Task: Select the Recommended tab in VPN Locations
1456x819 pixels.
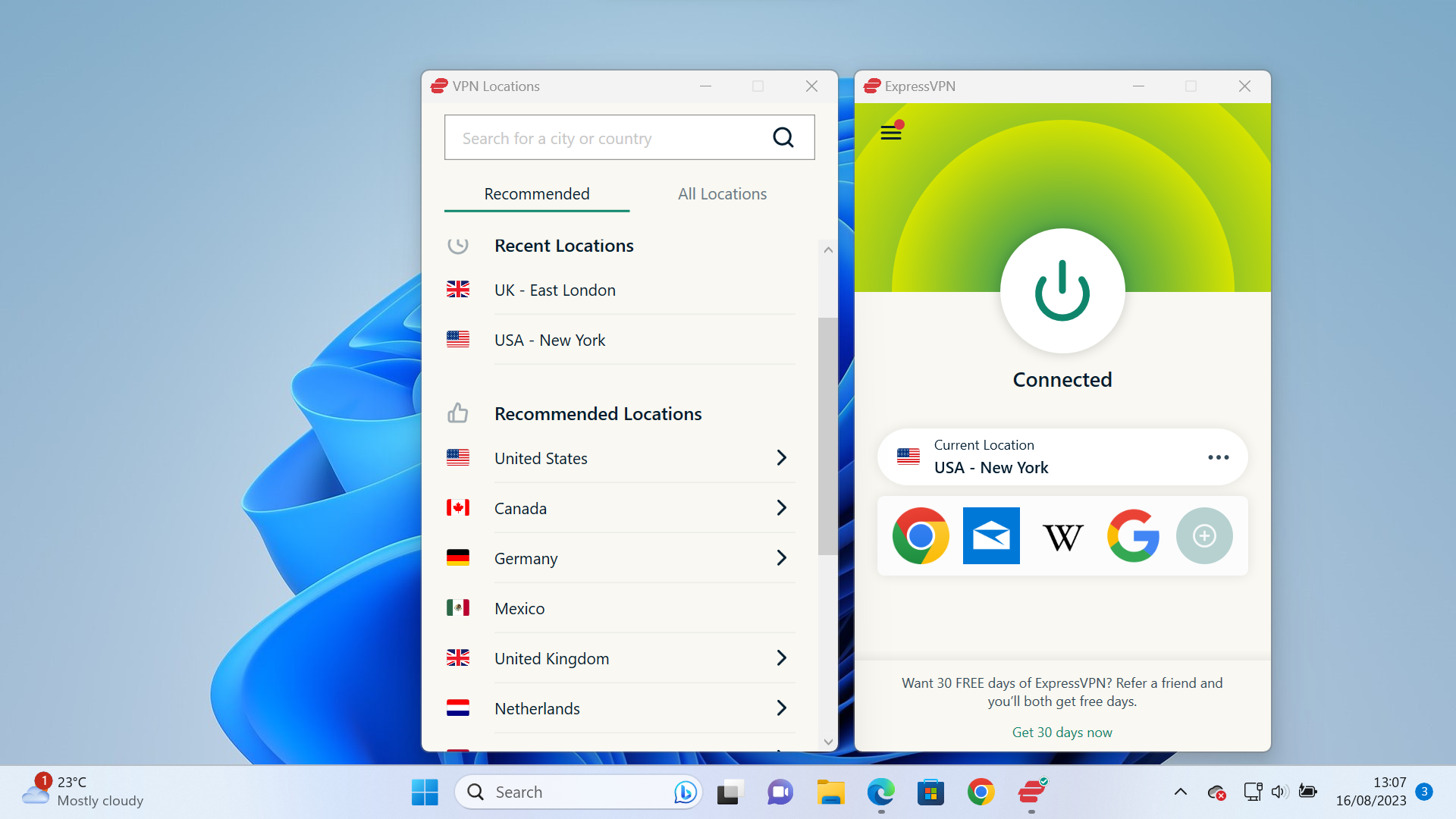Action: click(537, 194)
